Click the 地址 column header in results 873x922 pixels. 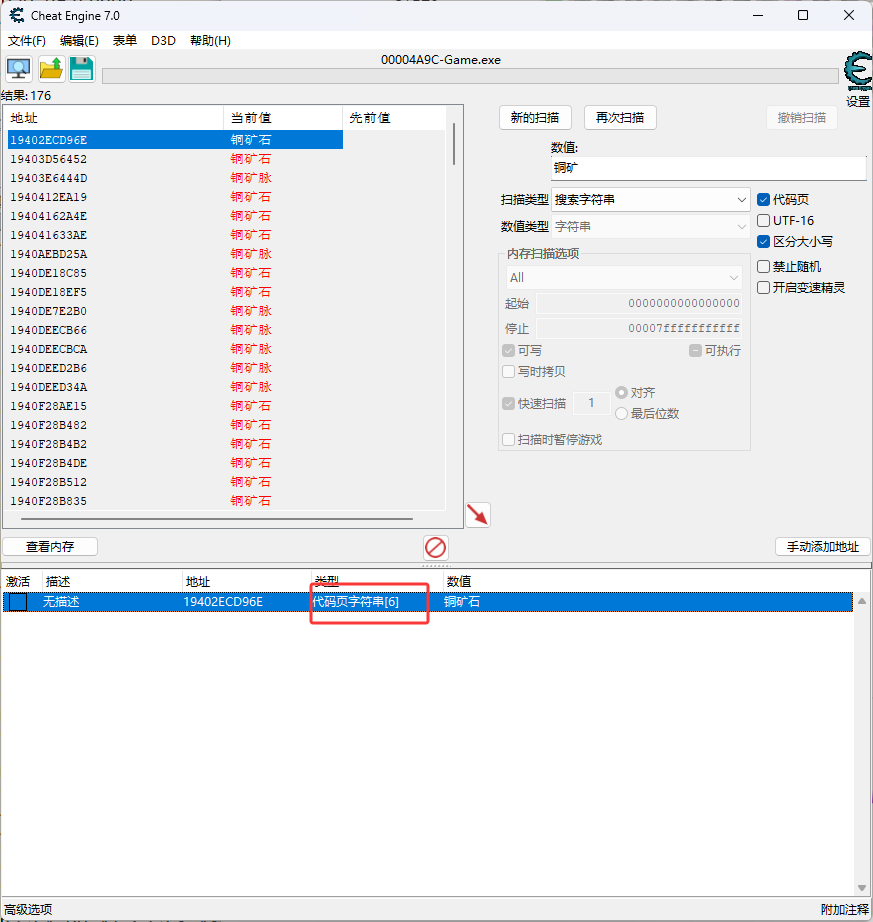click(x=114, y=118)
